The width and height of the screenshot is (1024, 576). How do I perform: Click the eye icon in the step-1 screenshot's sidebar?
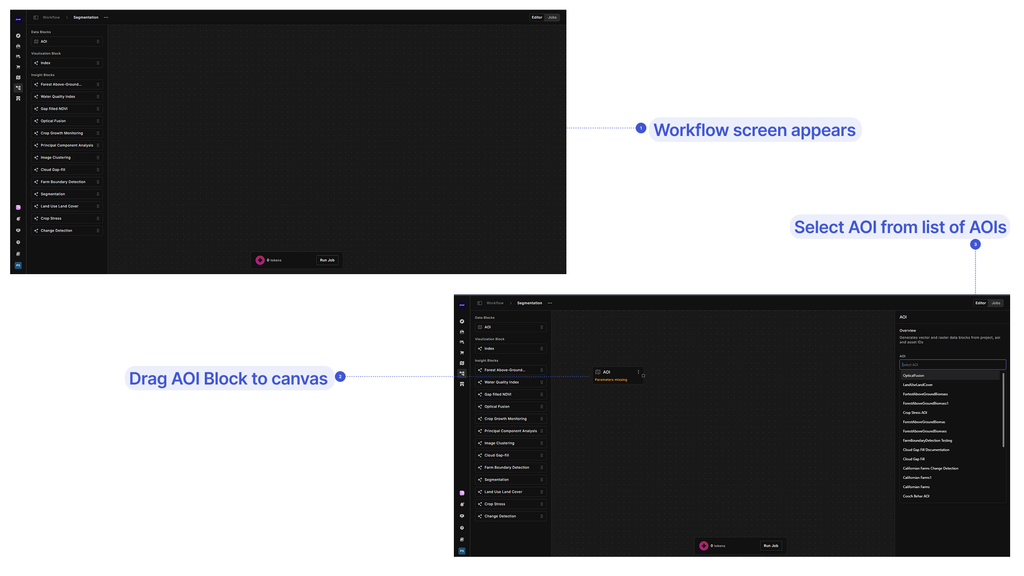[18, 230]
